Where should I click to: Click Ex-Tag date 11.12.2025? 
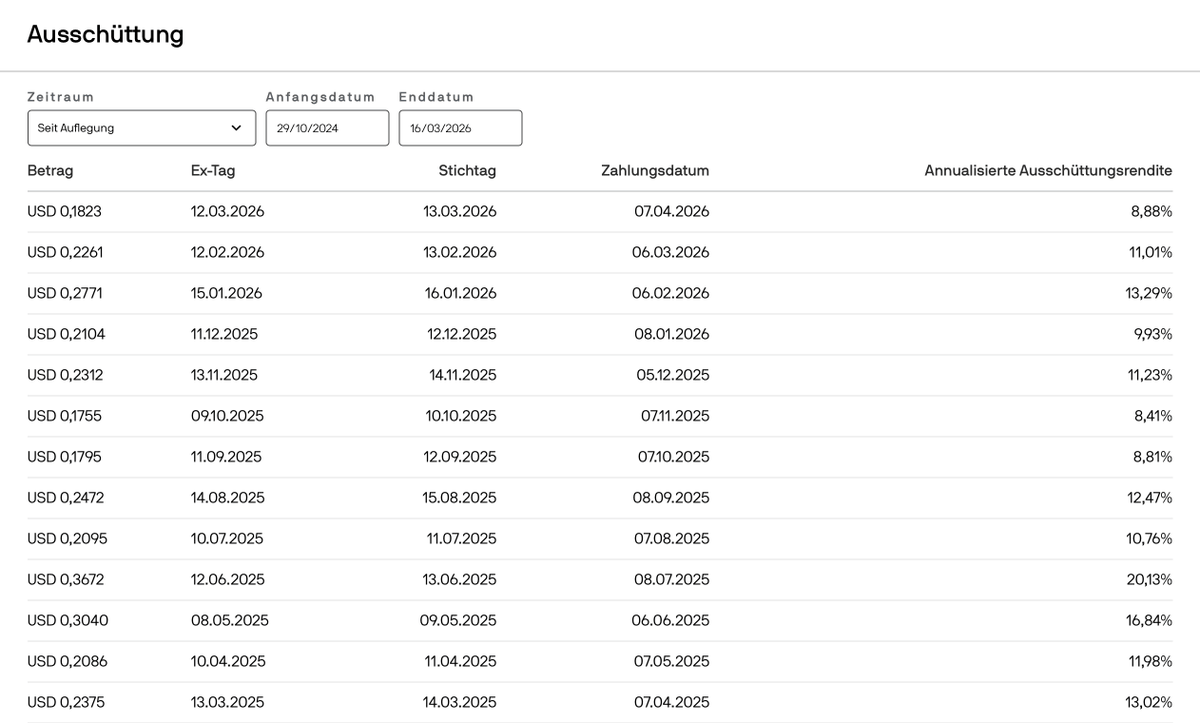pyautogui.click(x=225, y=335)
